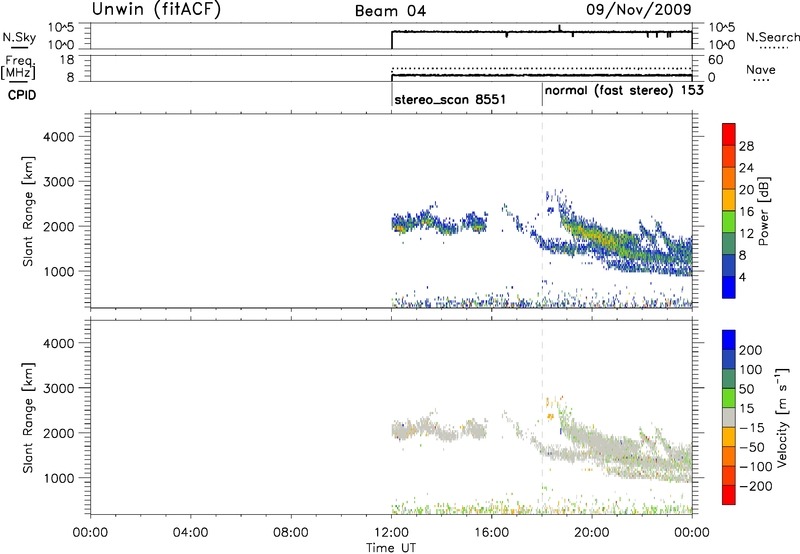This screenshot has height=554, width=800.
Task: Click the red segment of Power colorbar
Action: tap(729, 134)
